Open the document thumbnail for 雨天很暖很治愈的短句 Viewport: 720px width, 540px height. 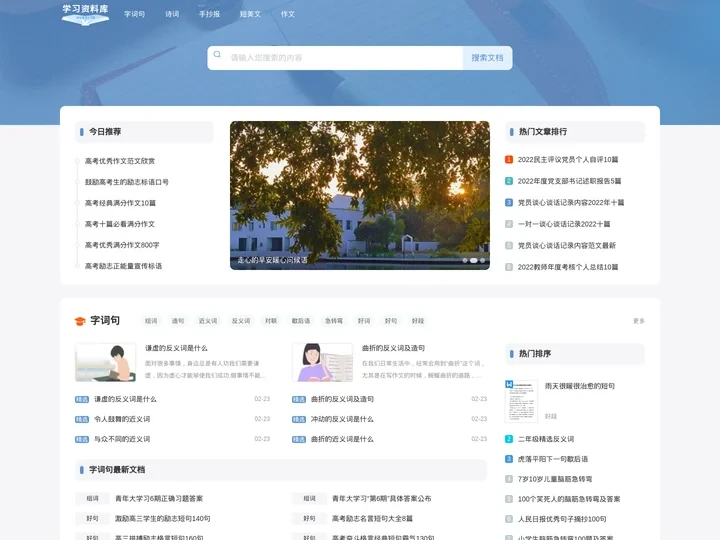521,401
